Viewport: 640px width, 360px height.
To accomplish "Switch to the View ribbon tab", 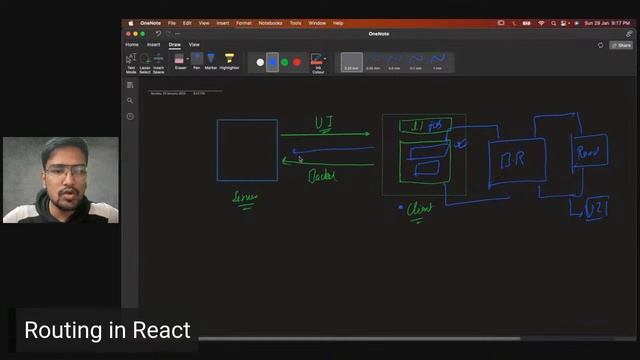I will tap(194, 44).
